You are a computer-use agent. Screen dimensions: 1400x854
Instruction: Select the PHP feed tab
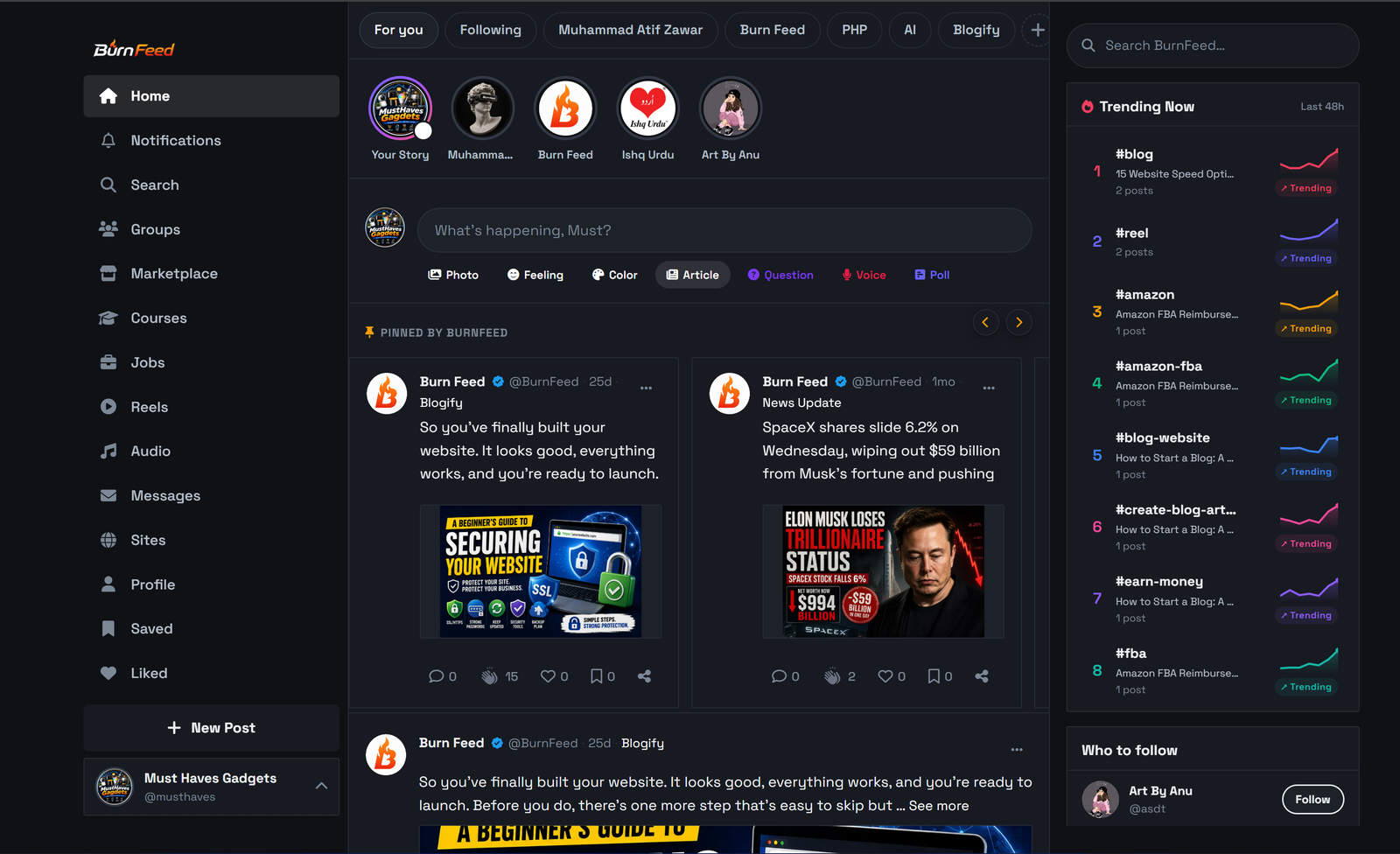[854, 30]
